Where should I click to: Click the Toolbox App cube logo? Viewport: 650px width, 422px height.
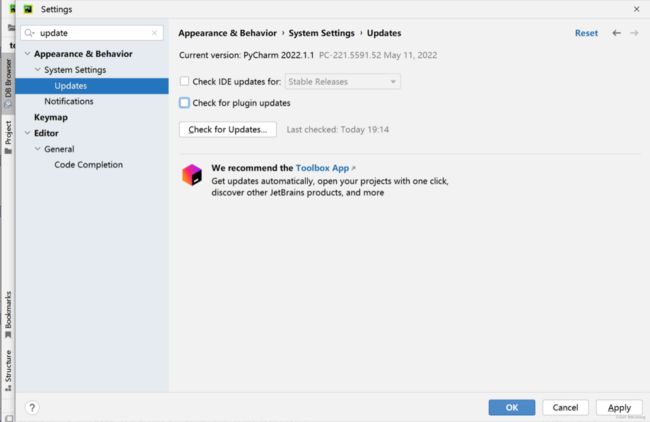pyautogui.click(x=192, y=175)
